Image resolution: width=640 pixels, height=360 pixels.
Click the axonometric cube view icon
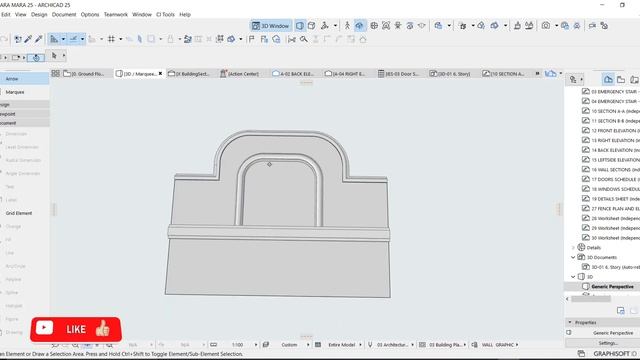(x=311, y=26)
